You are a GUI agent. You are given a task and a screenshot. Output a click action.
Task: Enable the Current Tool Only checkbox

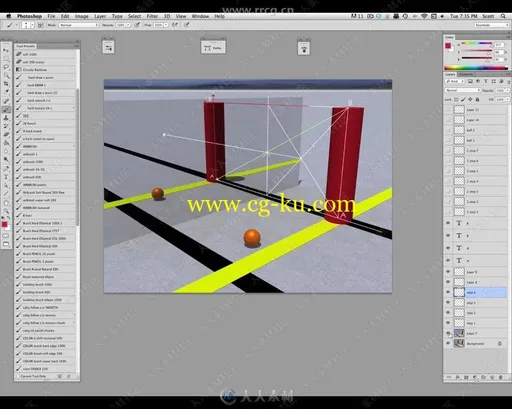pos(18,376)
